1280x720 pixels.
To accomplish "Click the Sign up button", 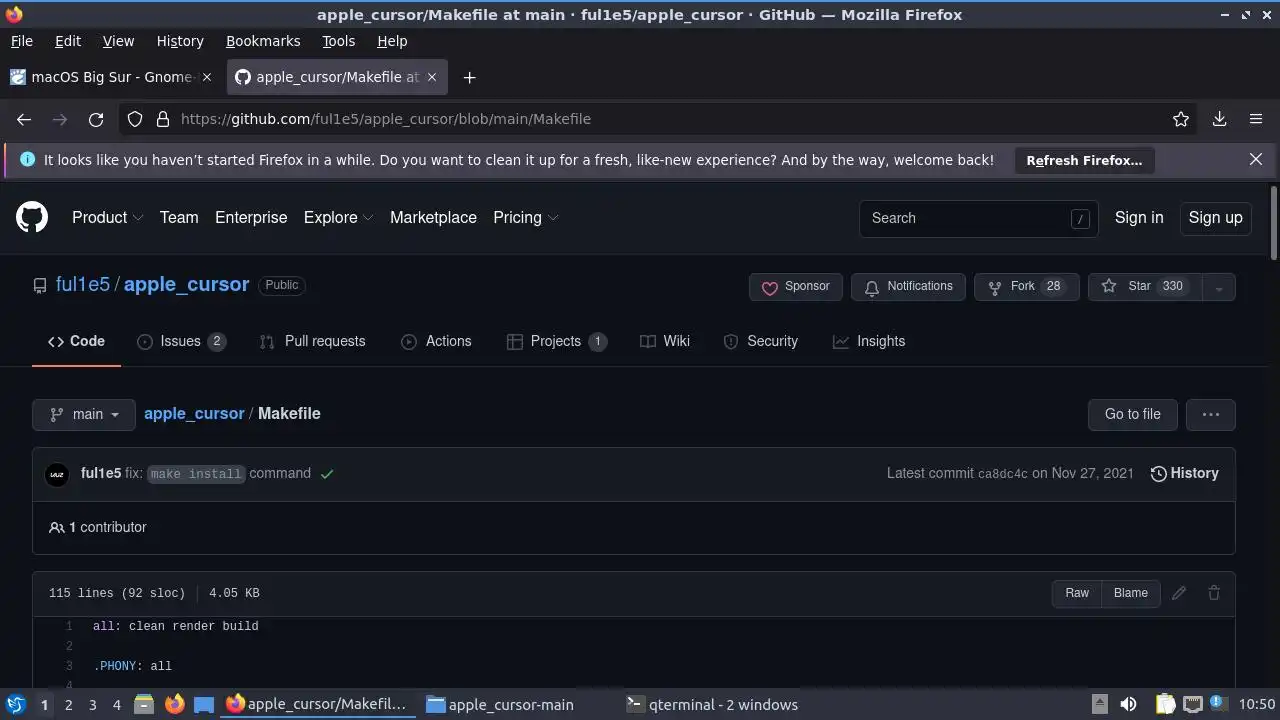I will [x=1215, y=217].
